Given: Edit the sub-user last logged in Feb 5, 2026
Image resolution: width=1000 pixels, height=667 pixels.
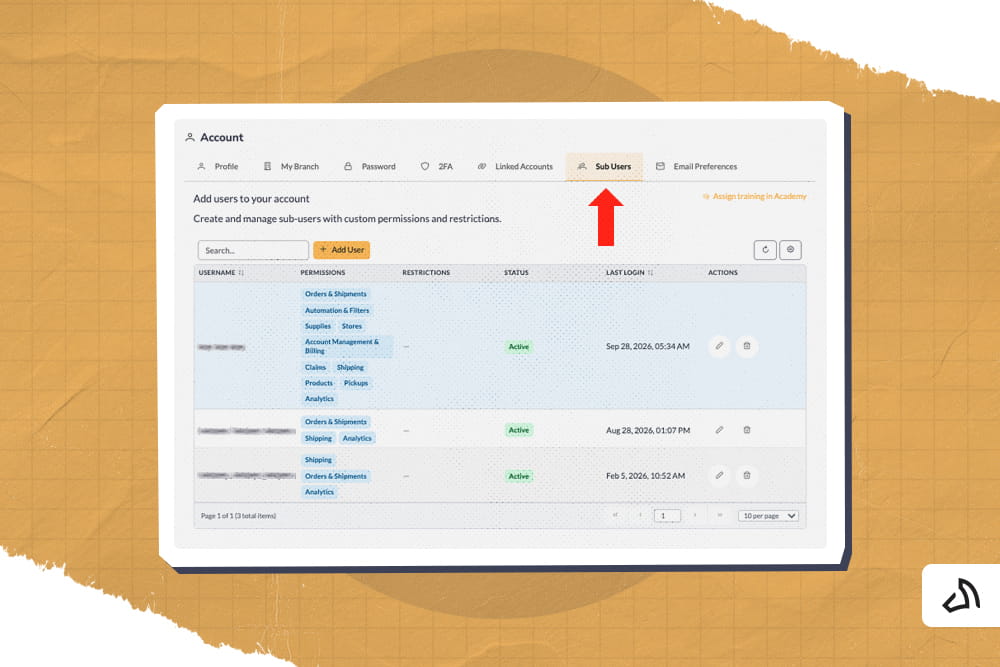Looking at the screenshot, I should (719, 476).
